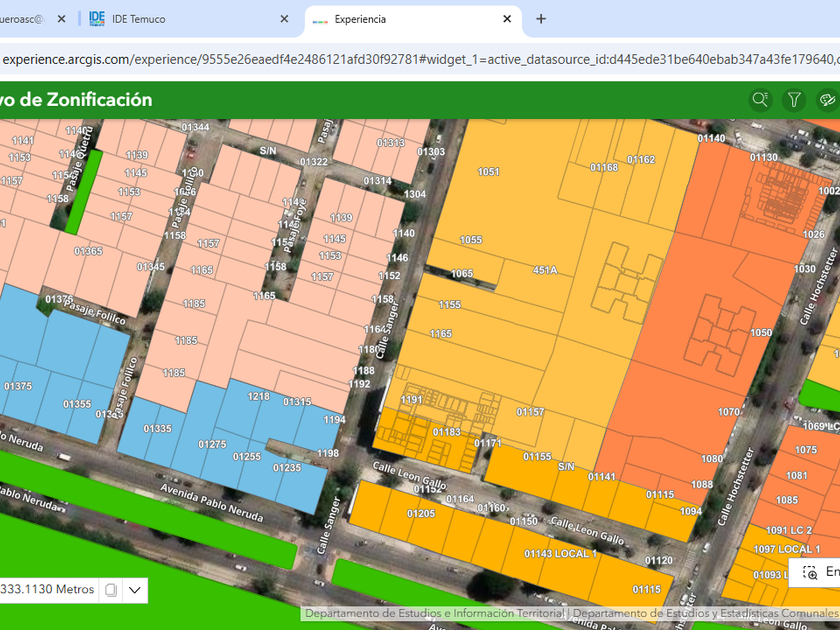Close the Experiencia tab
Image resolution: width=840 pixels, height=630 pixels.
[507, 19]
